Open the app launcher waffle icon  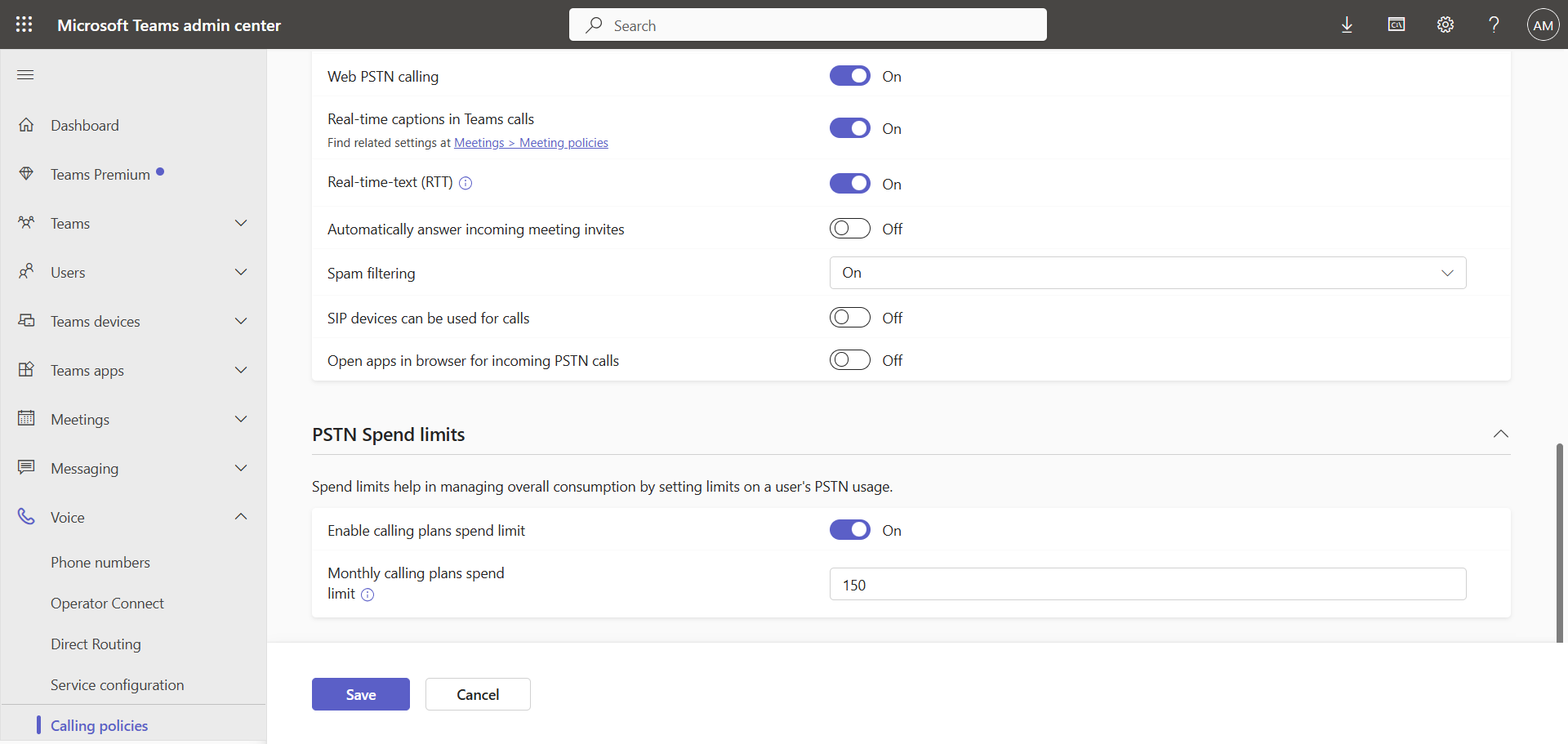[24, 25]
